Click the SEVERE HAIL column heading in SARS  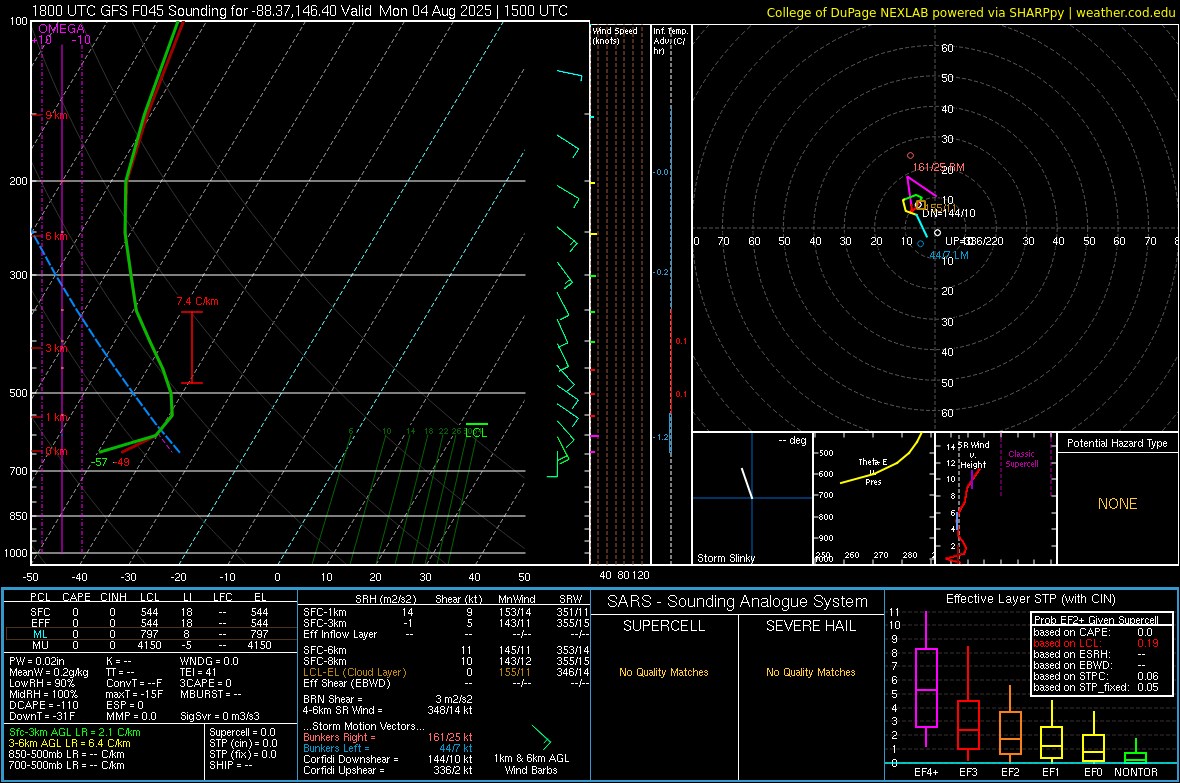point(810,626)
